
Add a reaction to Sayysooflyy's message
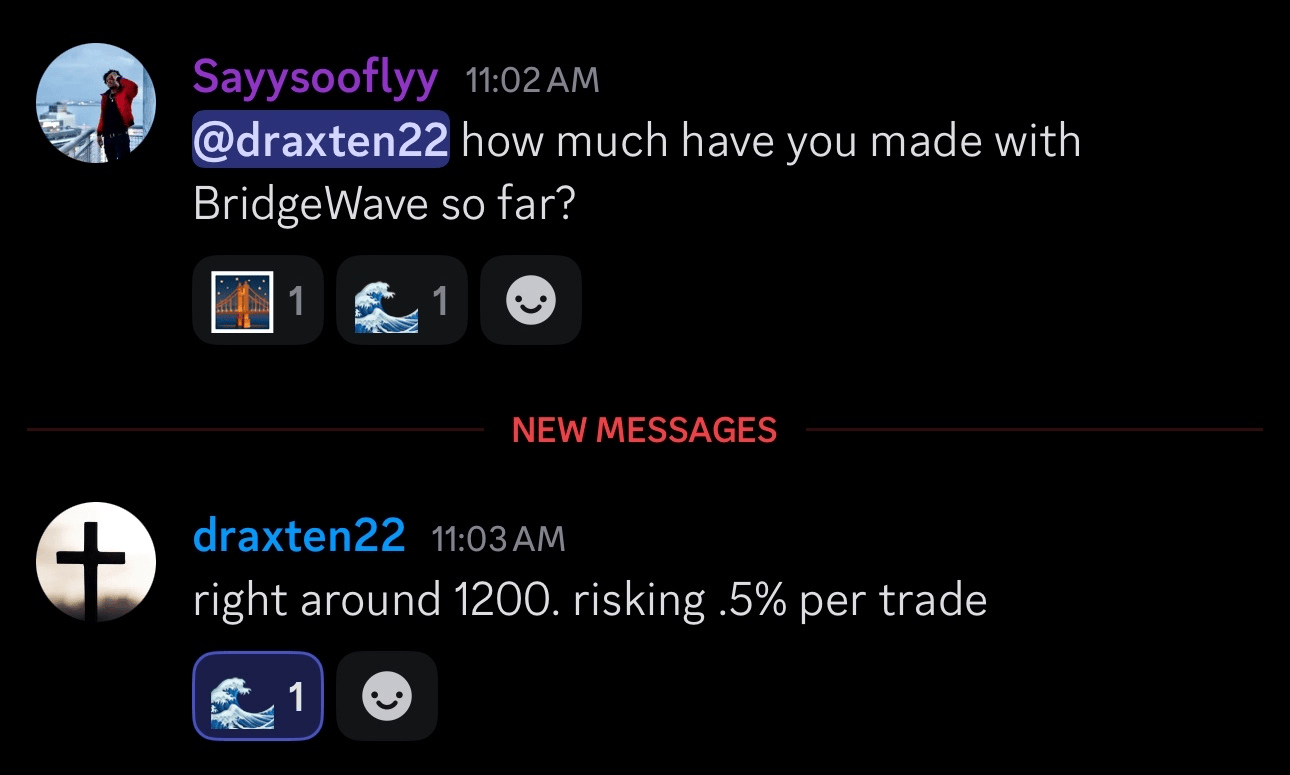point(530,300)
